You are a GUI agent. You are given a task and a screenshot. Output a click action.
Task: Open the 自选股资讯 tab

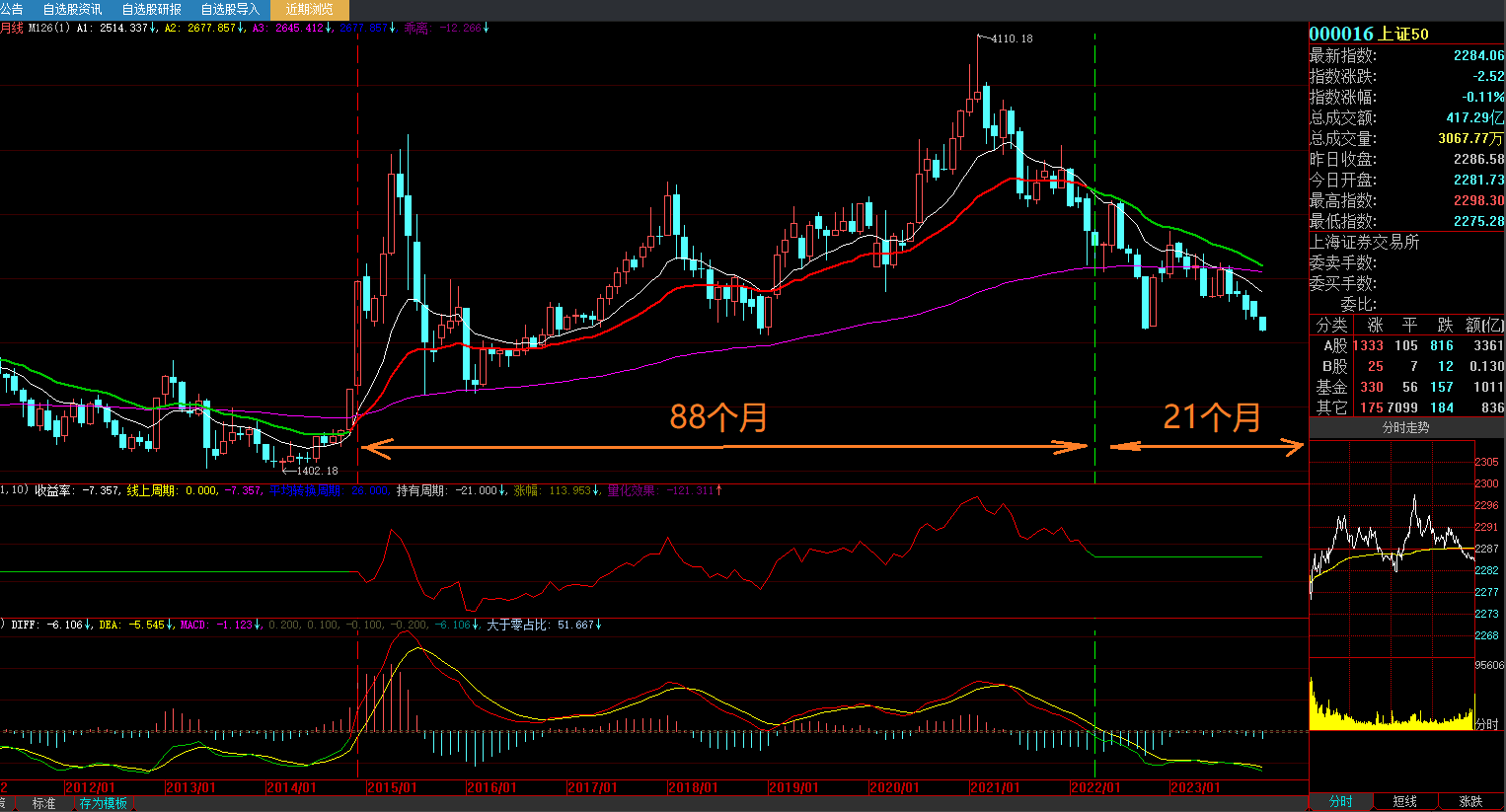point(72,9)
